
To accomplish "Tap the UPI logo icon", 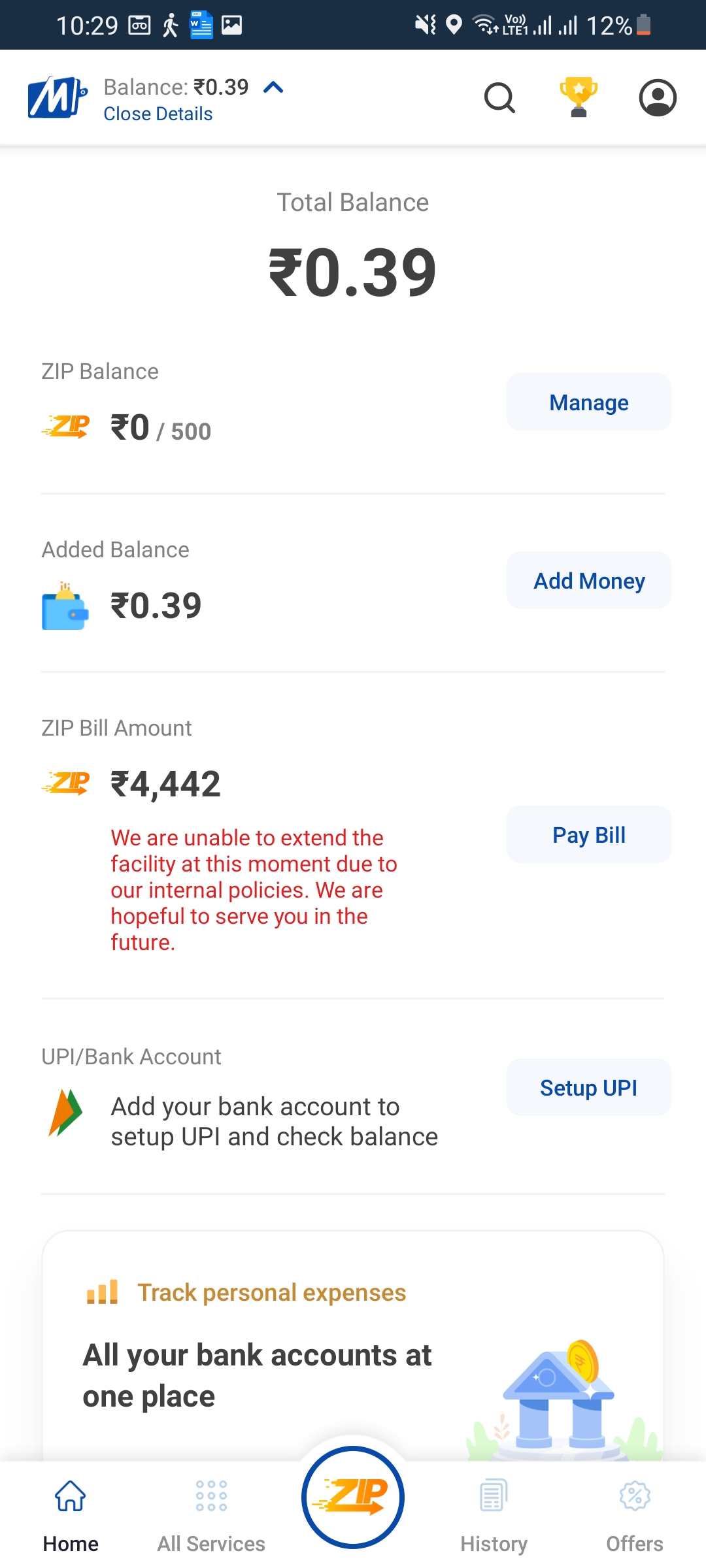I will pos(65,1113).
